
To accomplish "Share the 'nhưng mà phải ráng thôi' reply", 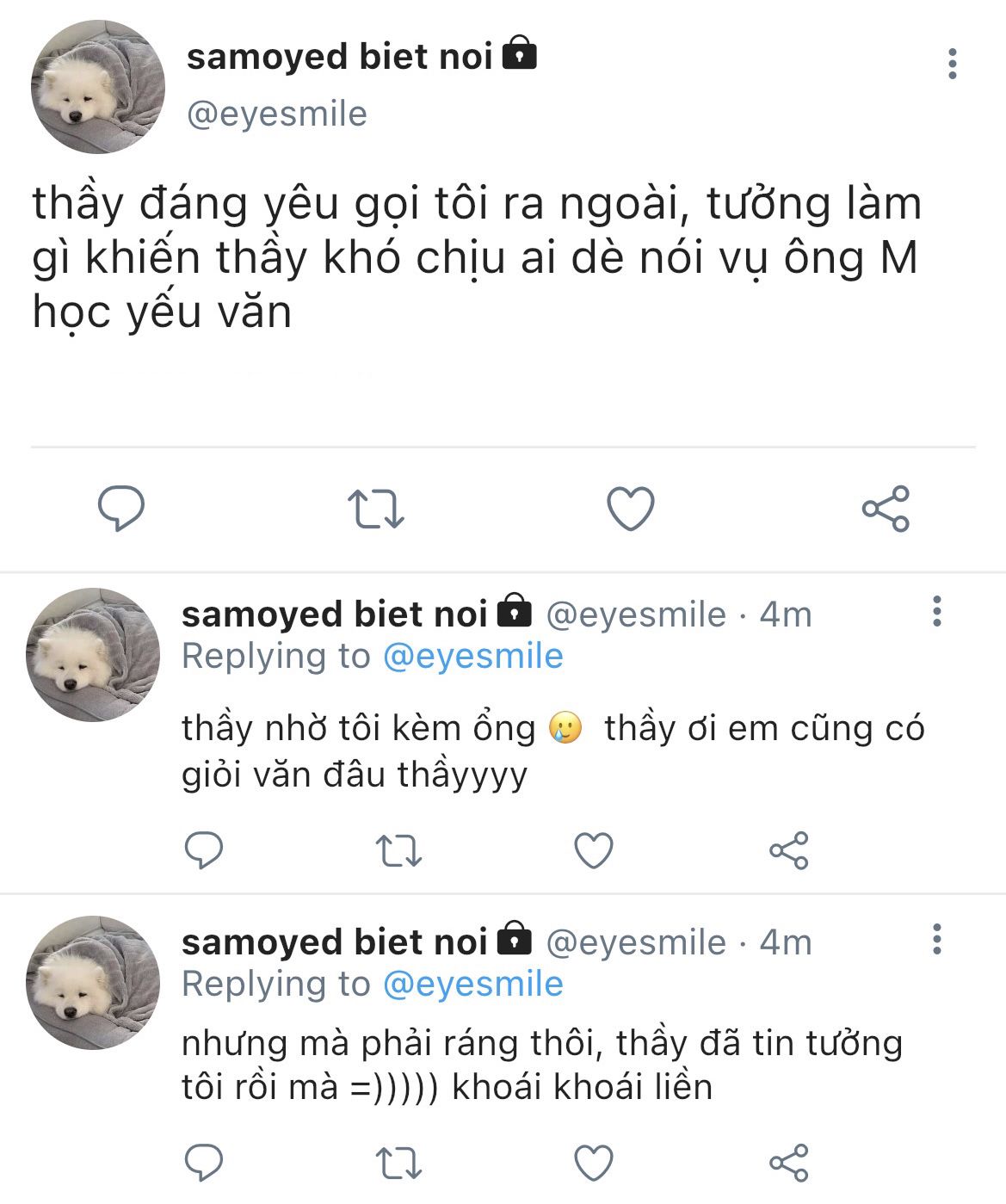I will coord(789,1163).
